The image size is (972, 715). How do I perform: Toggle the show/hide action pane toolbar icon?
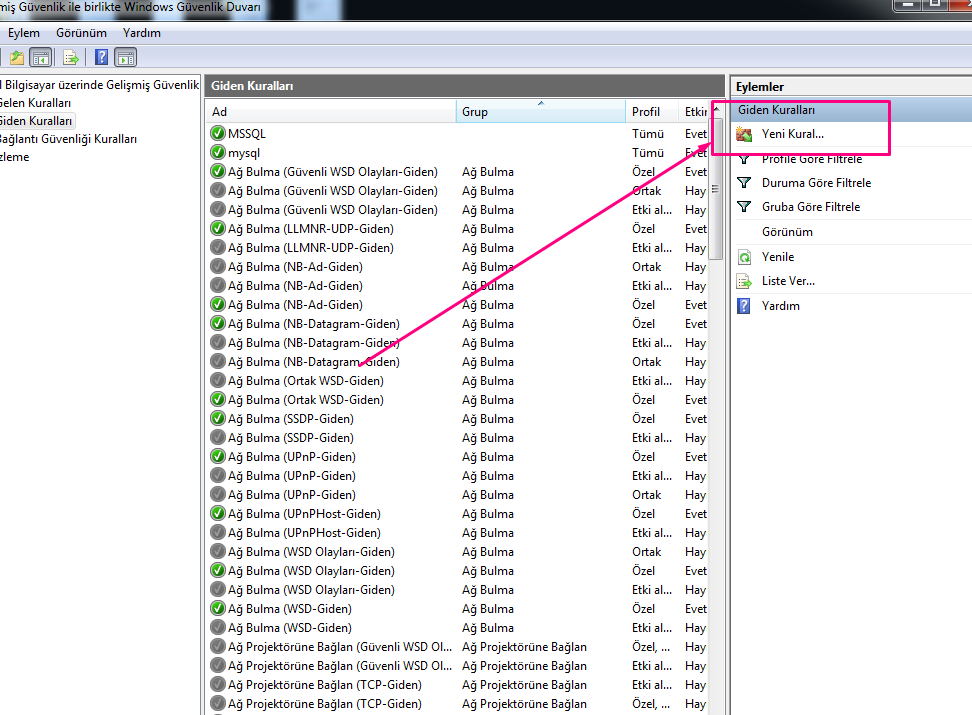tap(126, 58)
